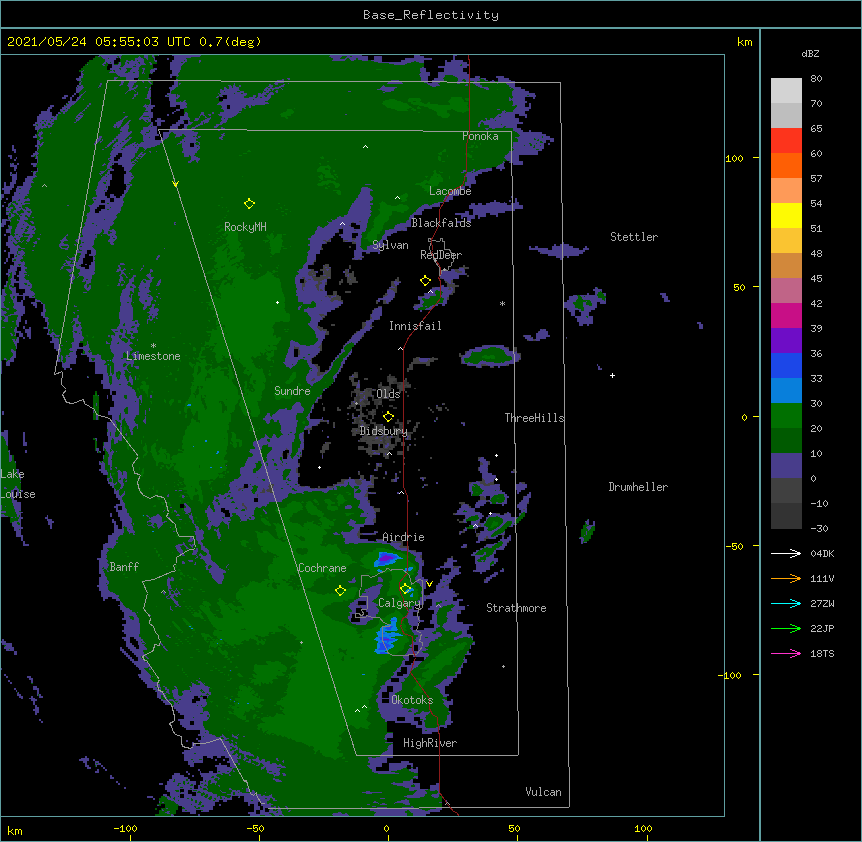862x842 pixels.
Task: Click the Okotoks label
Action: coord(412,700)
